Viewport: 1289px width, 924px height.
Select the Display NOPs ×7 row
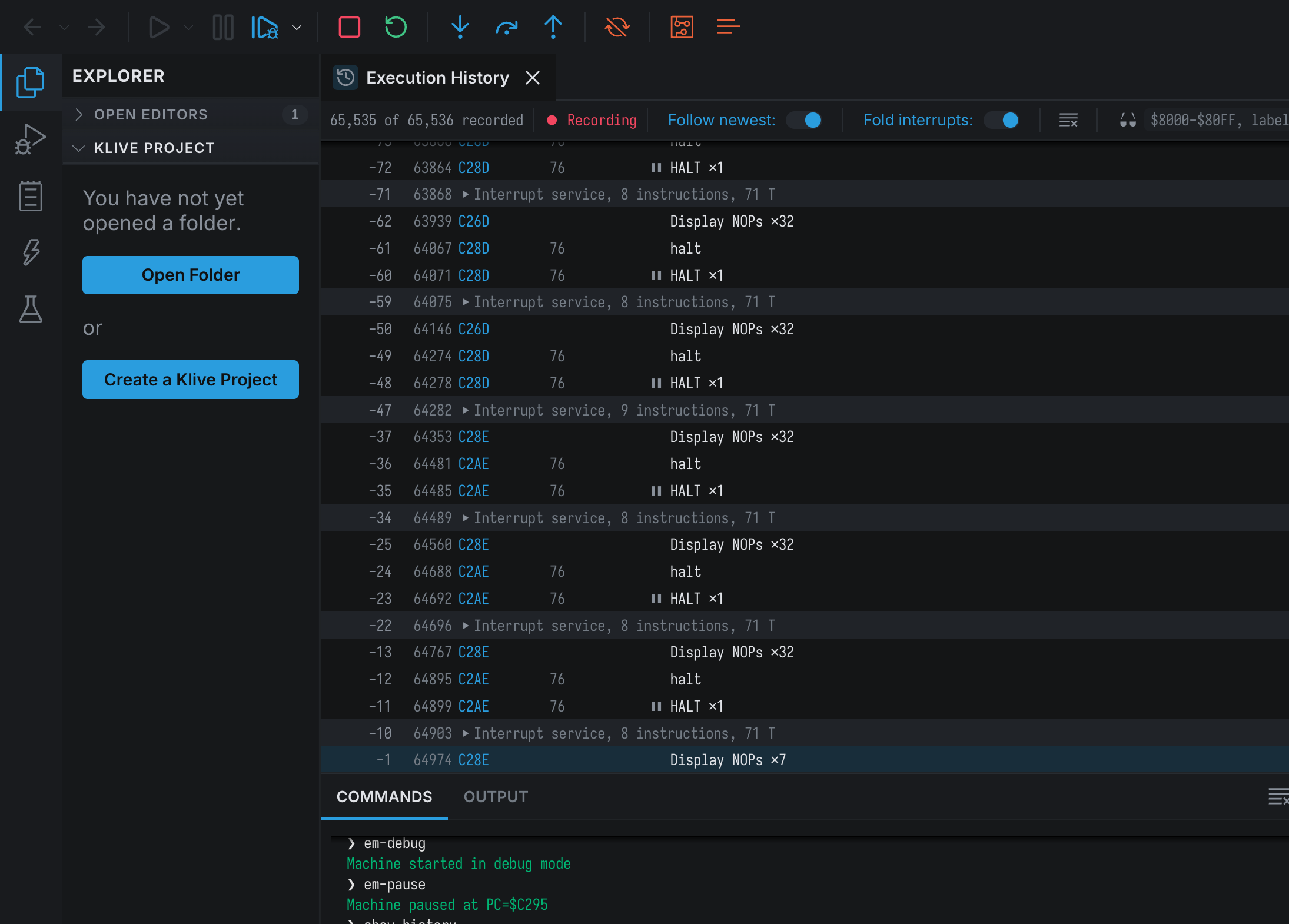(x=804, y=760)
